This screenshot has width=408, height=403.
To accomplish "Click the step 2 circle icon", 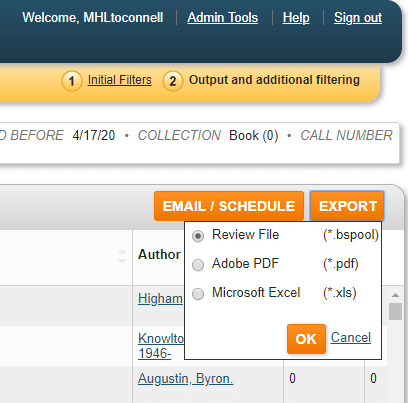I will [172, 81].
